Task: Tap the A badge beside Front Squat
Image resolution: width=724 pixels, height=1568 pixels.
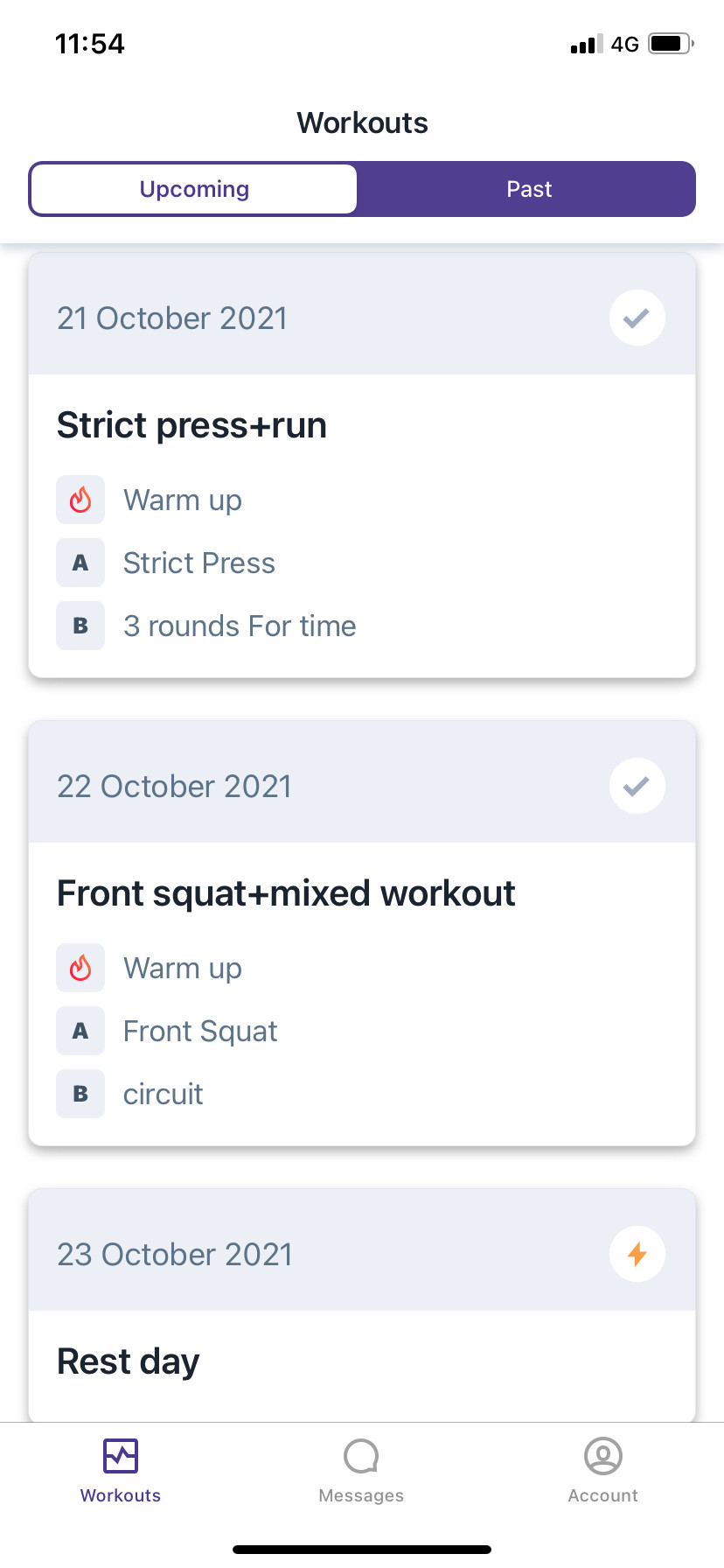Action: click(80, 1031)
